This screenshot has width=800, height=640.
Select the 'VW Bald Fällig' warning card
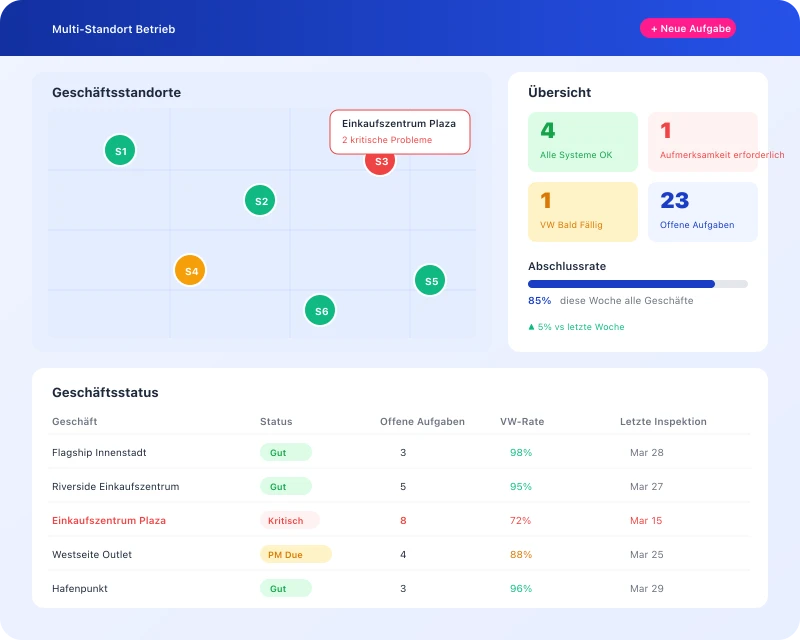pyautogui.click(x=583, y=211)
